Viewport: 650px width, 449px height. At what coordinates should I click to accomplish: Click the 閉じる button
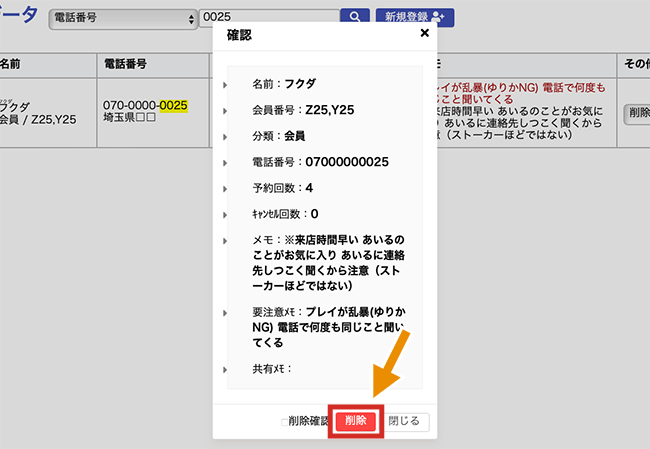[x=409, y=422]
